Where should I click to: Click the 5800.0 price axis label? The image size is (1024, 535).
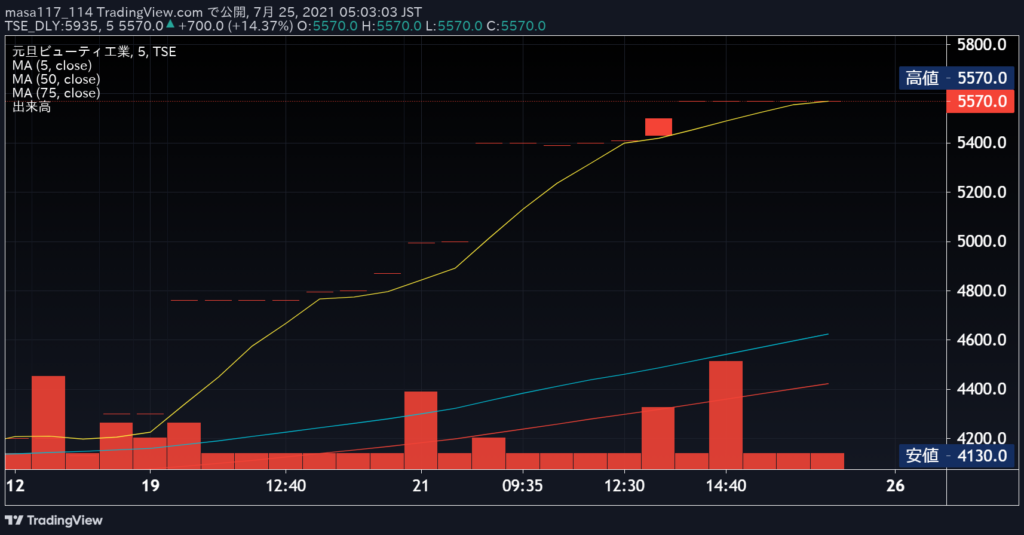pos(981,45)
